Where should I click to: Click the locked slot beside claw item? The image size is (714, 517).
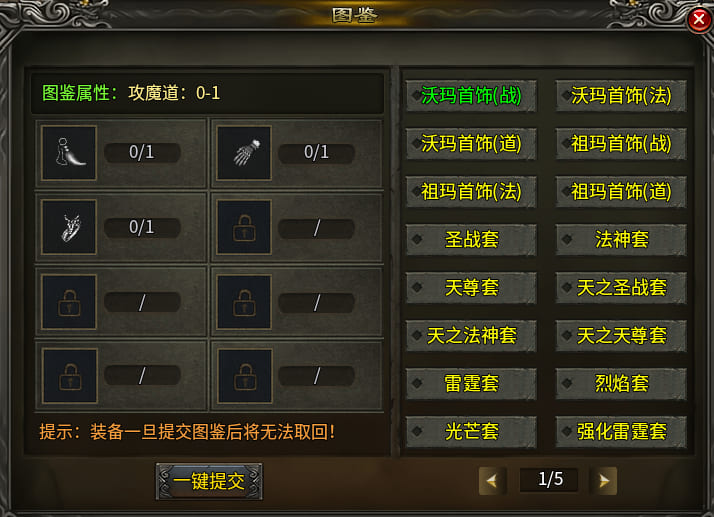(244, 227)
